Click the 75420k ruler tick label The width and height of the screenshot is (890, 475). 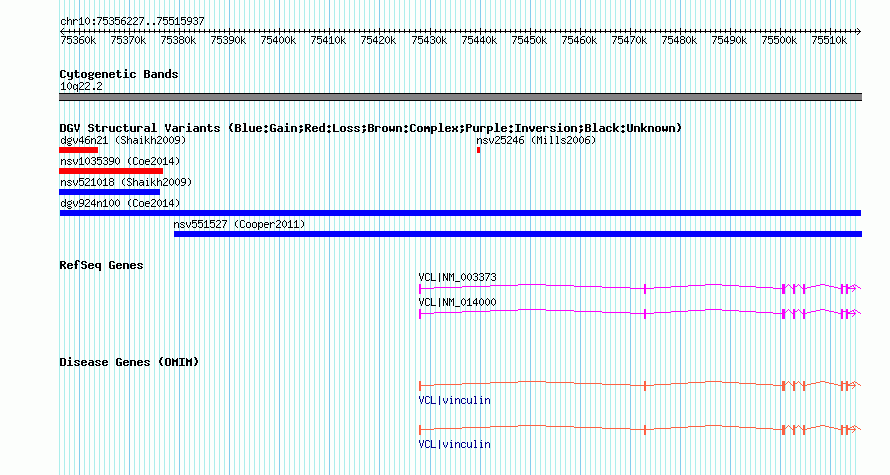tap(378, 40)
